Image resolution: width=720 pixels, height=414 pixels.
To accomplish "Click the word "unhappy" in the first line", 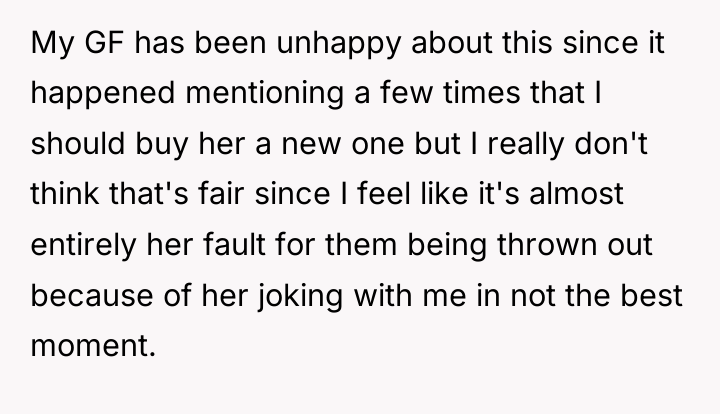I will tap(338, 44).
